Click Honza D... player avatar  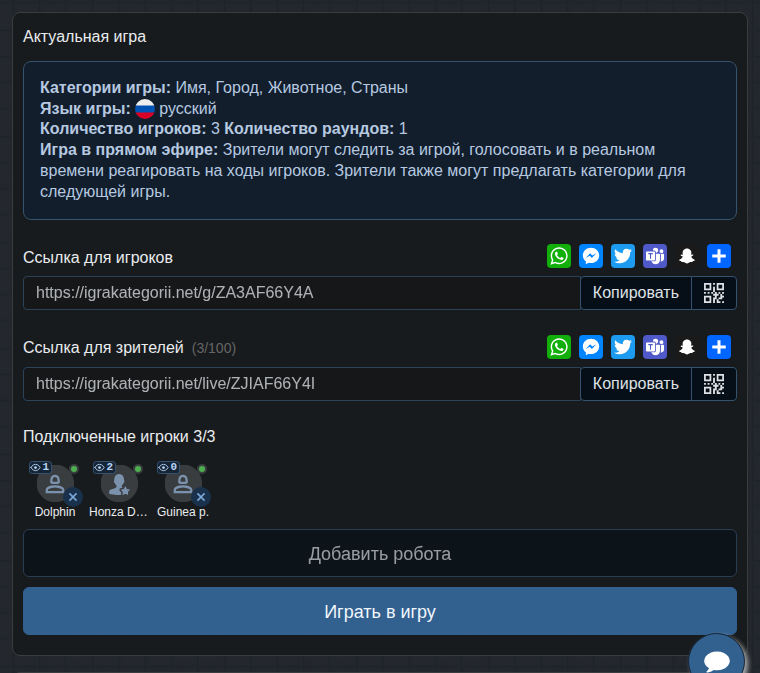pyautogui.click(x=119, y=484)
